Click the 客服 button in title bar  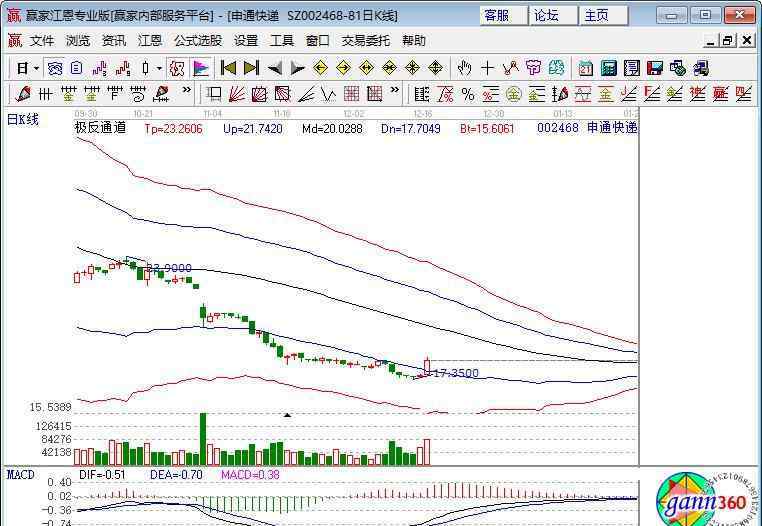coord(503,16)
